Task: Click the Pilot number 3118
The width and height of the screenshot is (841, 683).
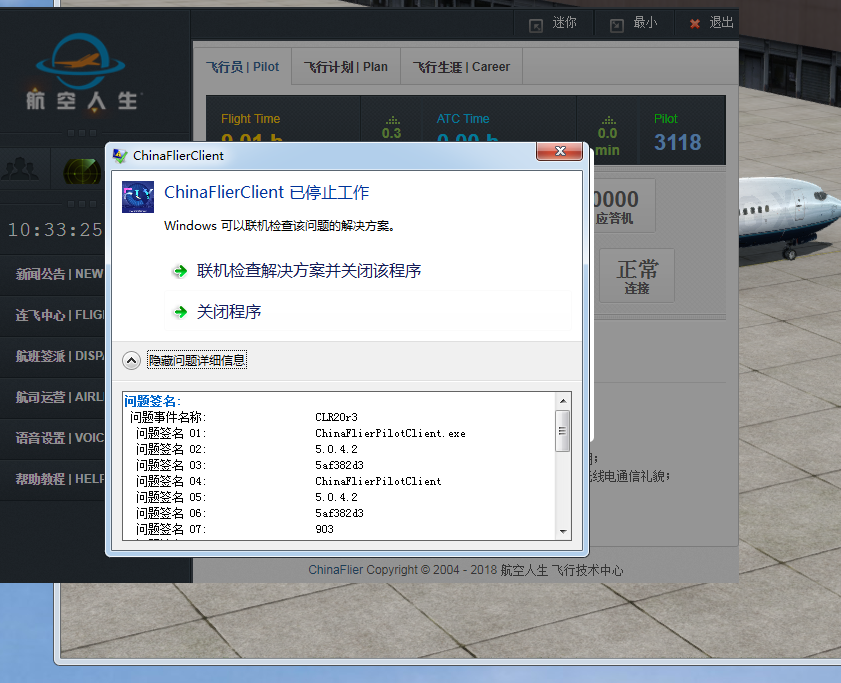Action: click(677, 142)
